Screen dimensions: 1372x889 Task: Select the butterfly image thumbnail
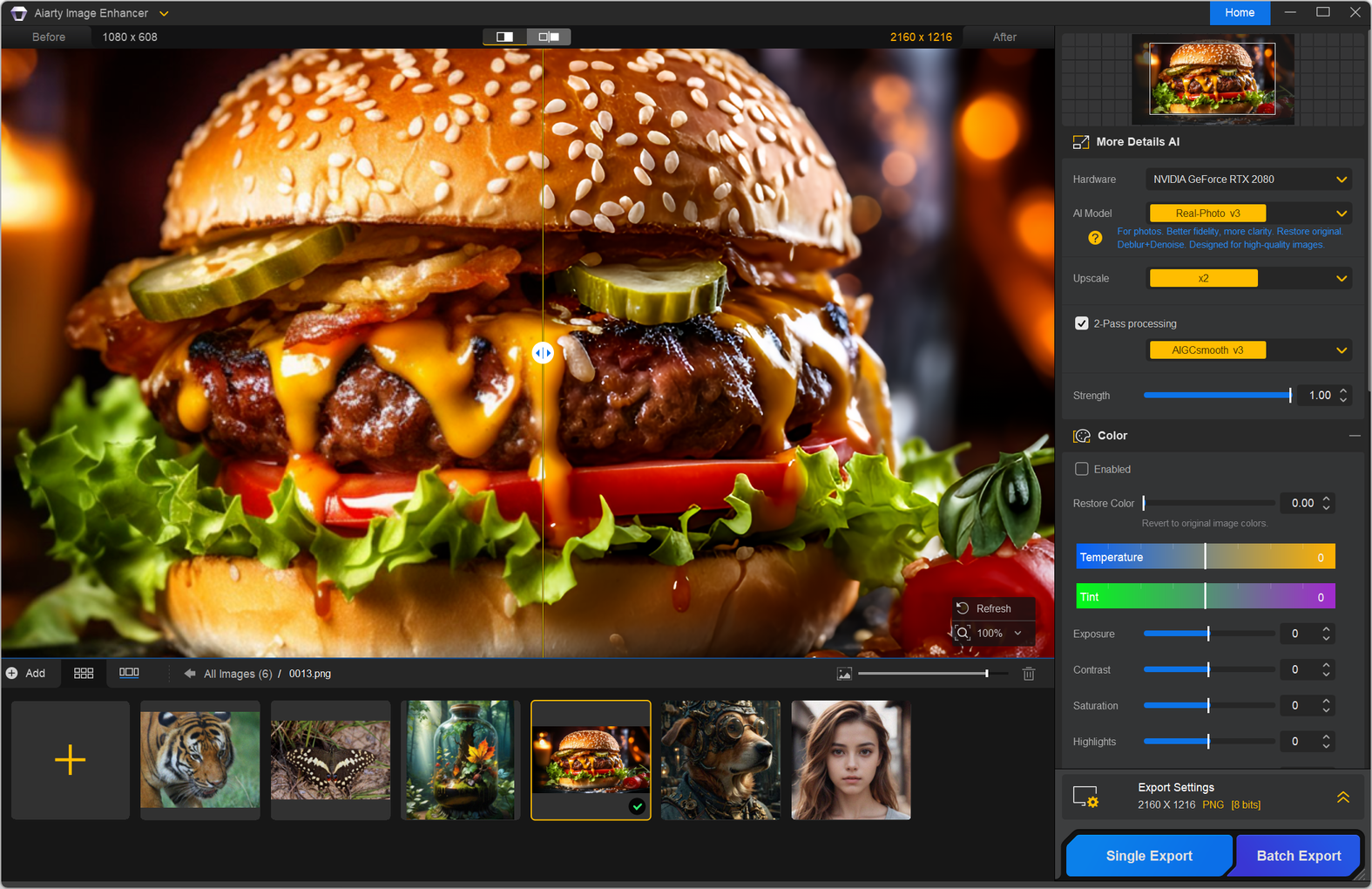tap(331, 760)
